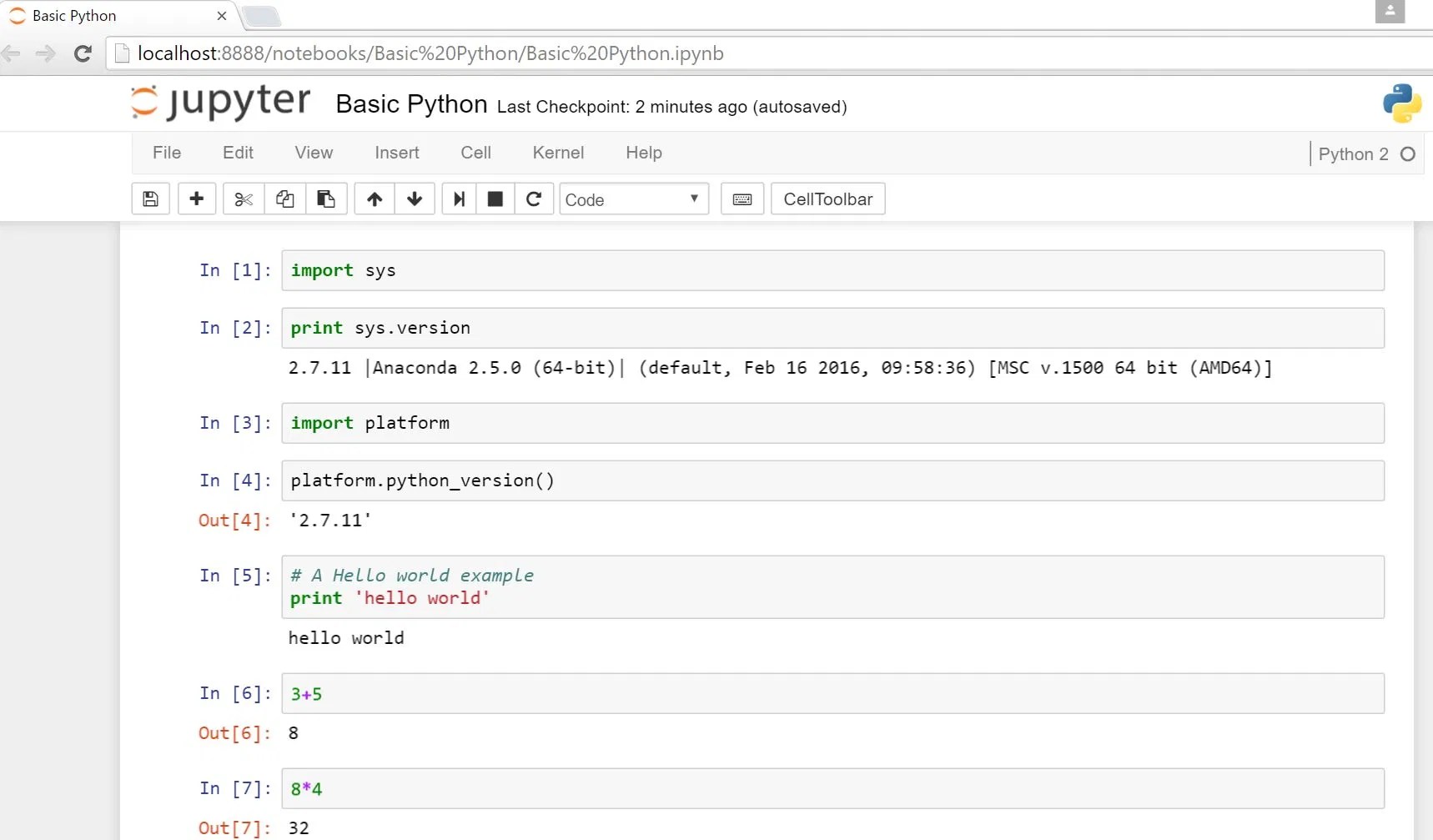Paste cells below icon
This screenshot has height=840, width=1433.
[x=326, y=199]
